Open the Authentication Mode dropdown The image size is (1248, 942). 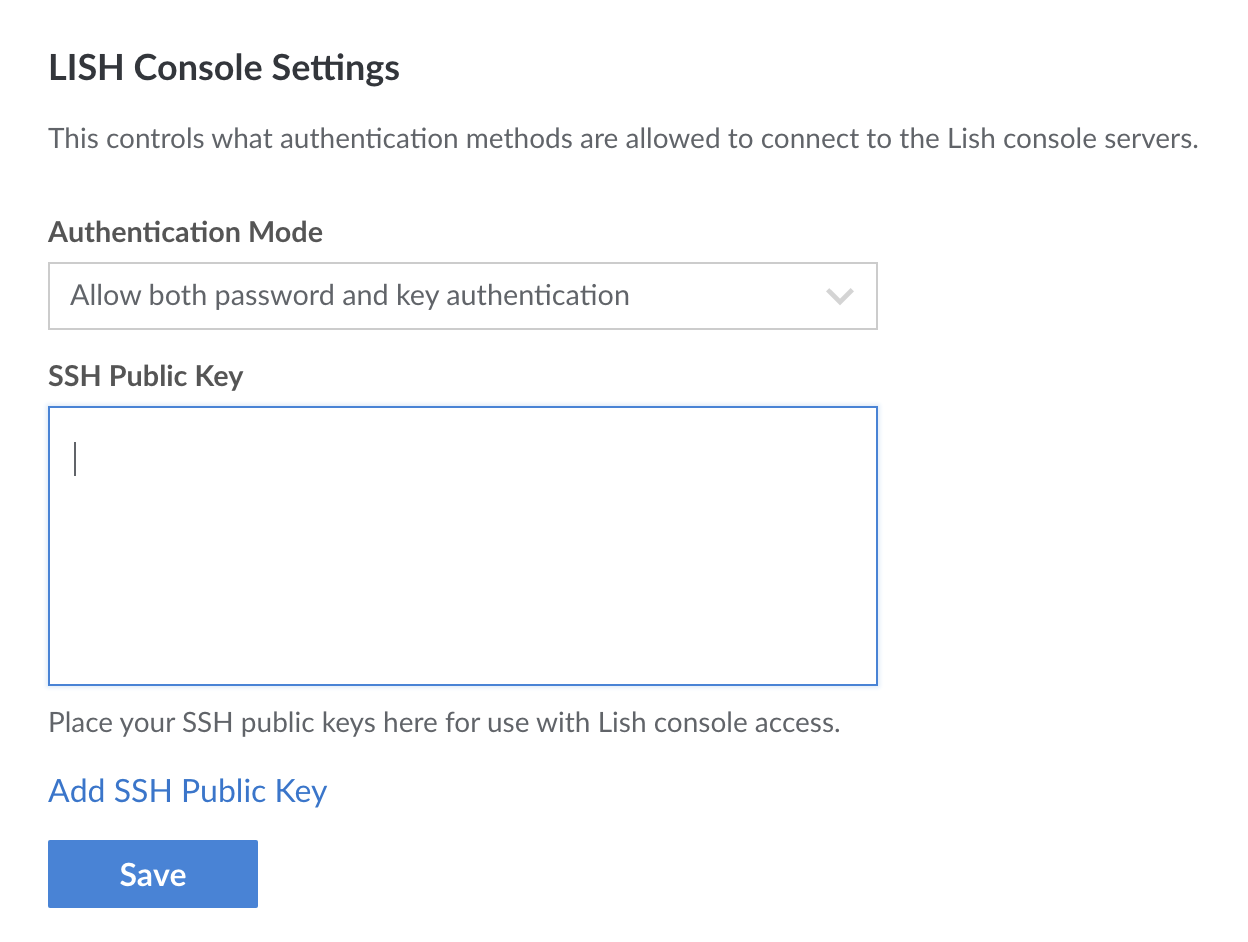click(x=462, y=296)
